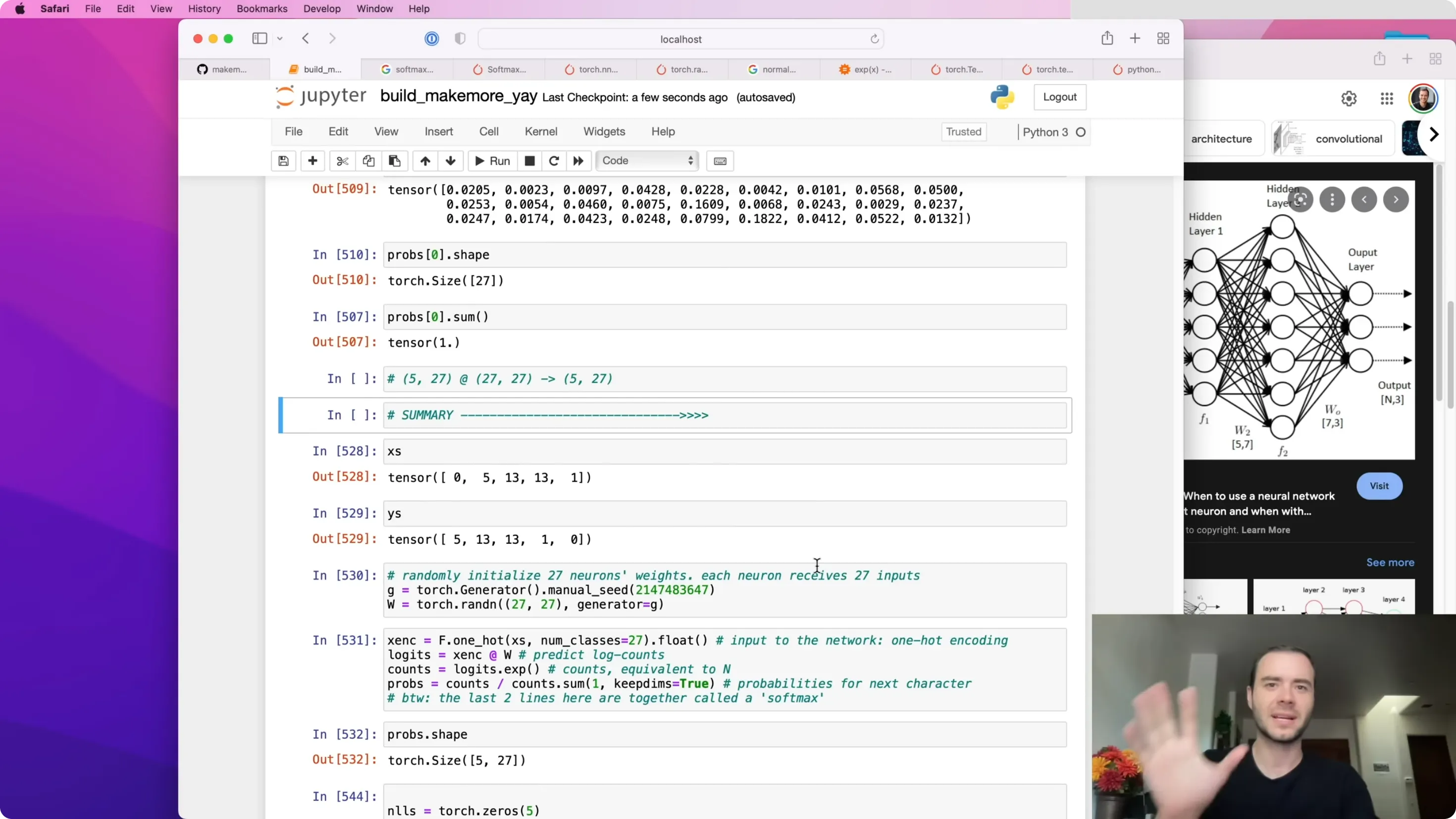Open the command palette keyboard icon
The width and height of the screenshot is (1456, 819).
pyautogui.click(x=720, y=161)
